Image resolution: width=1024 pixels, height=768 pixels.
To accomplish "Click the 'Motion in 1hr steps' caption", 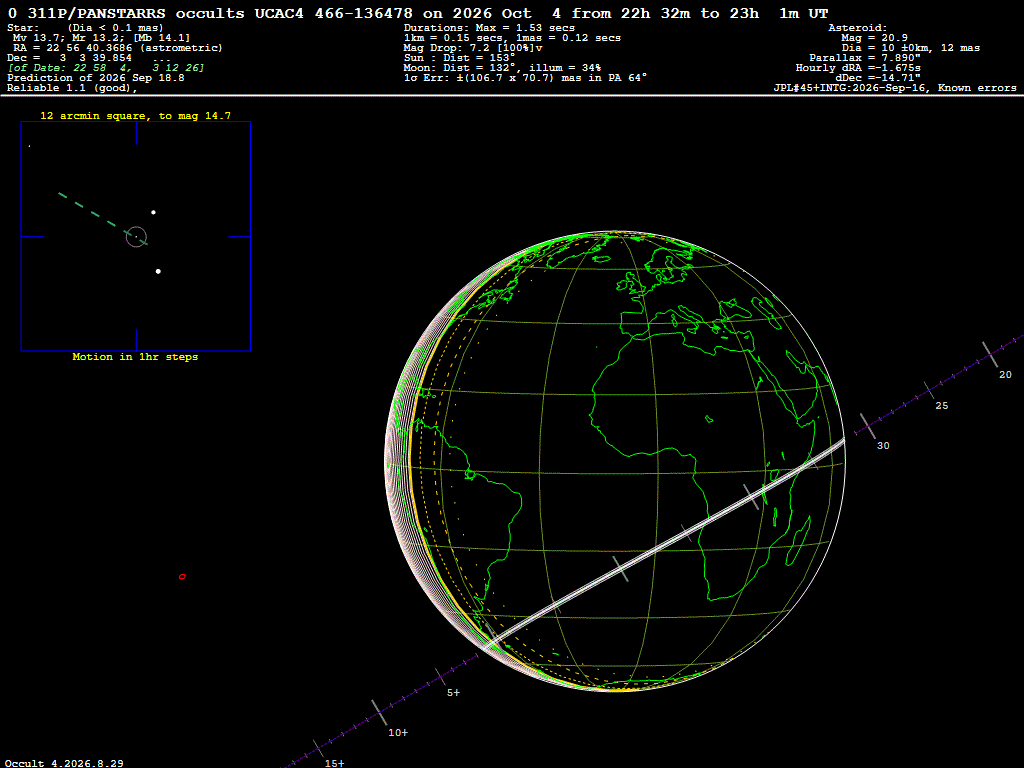I will pyautogui.click(x=135, y=357).
